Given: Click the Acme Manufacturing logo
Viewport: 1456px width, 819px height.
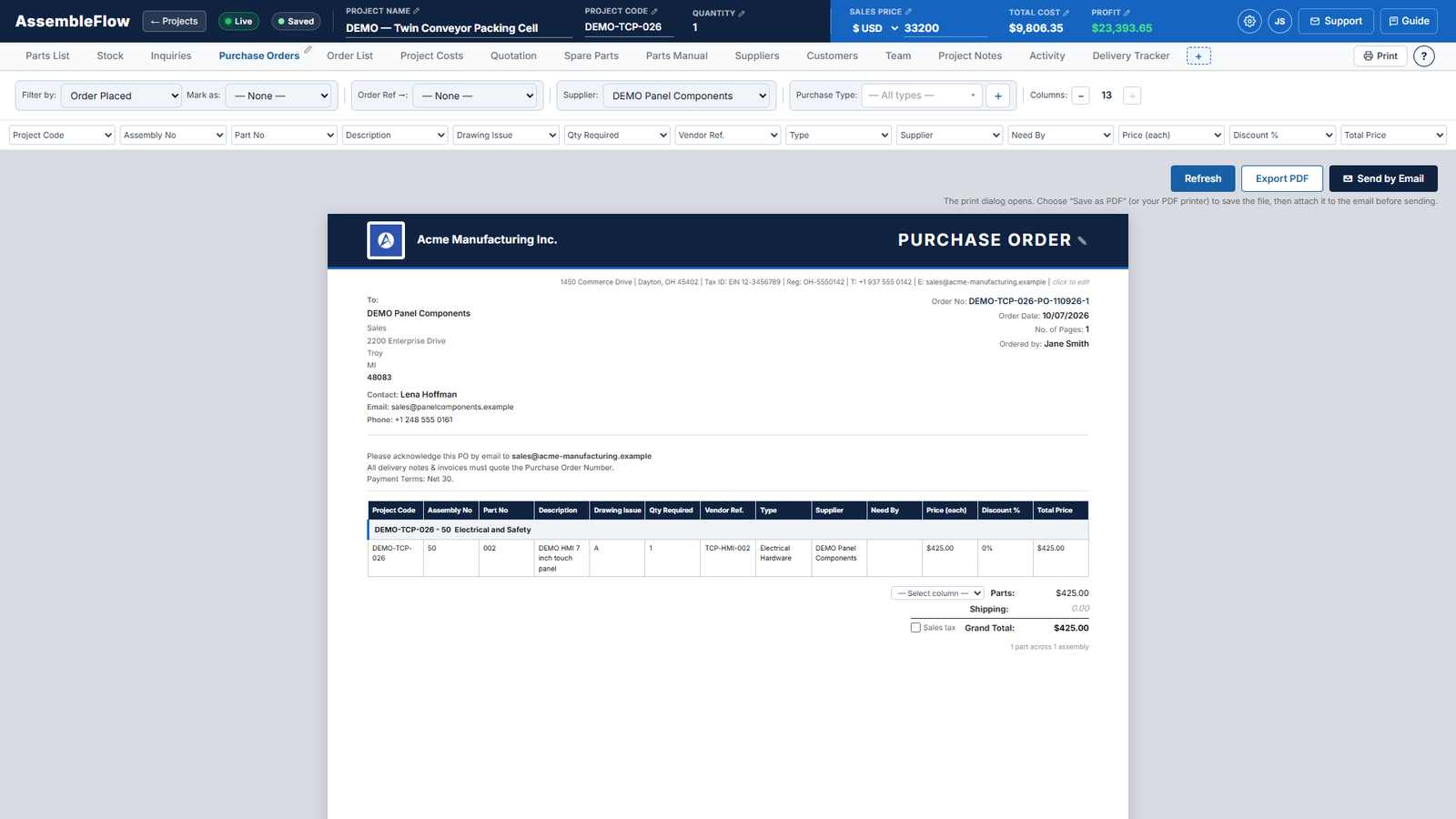Looking at the screenshot, I should pyautogui.click(x=386, y=240).
